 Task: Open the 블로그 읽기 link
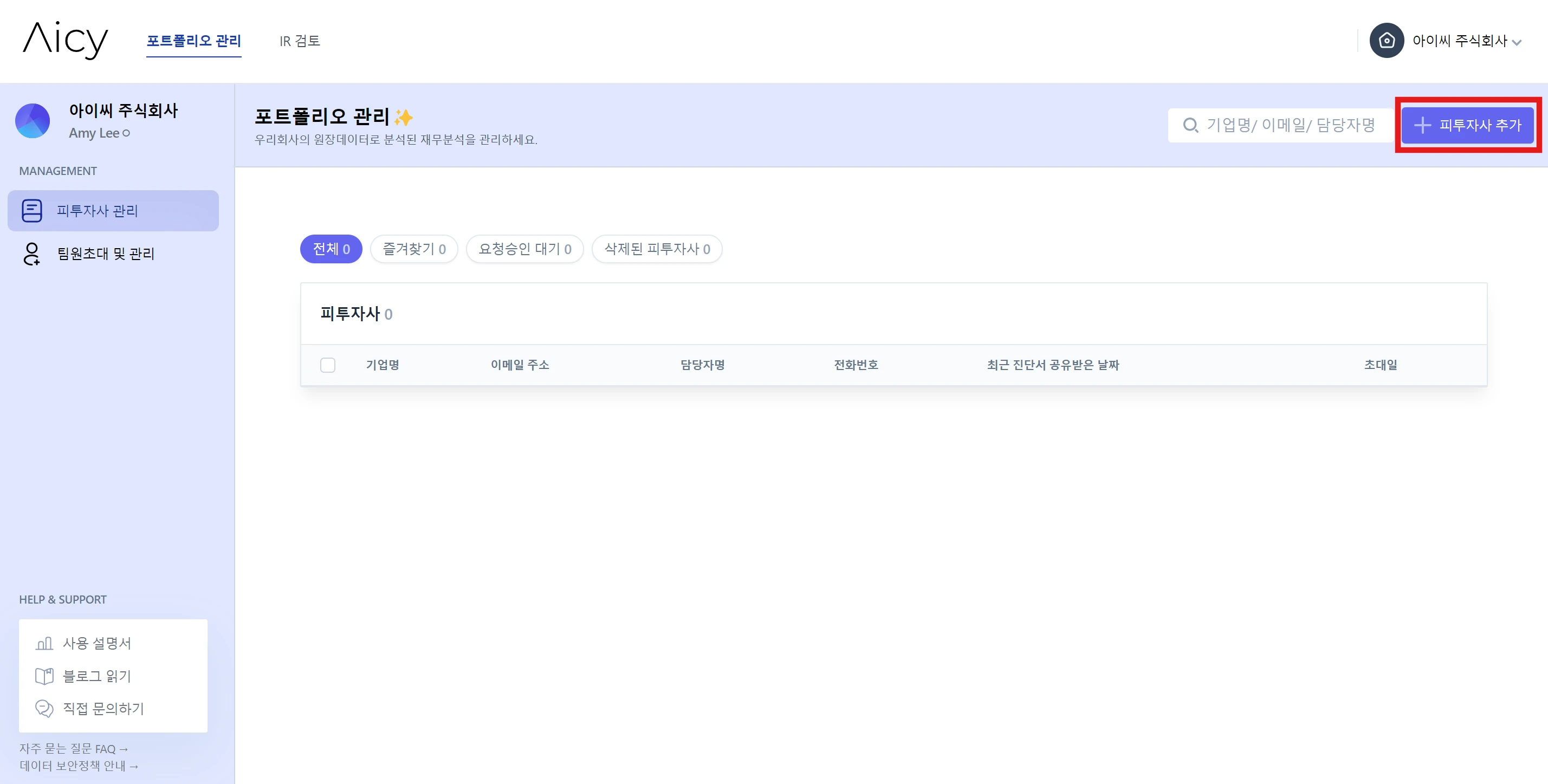tap(97, 676)
